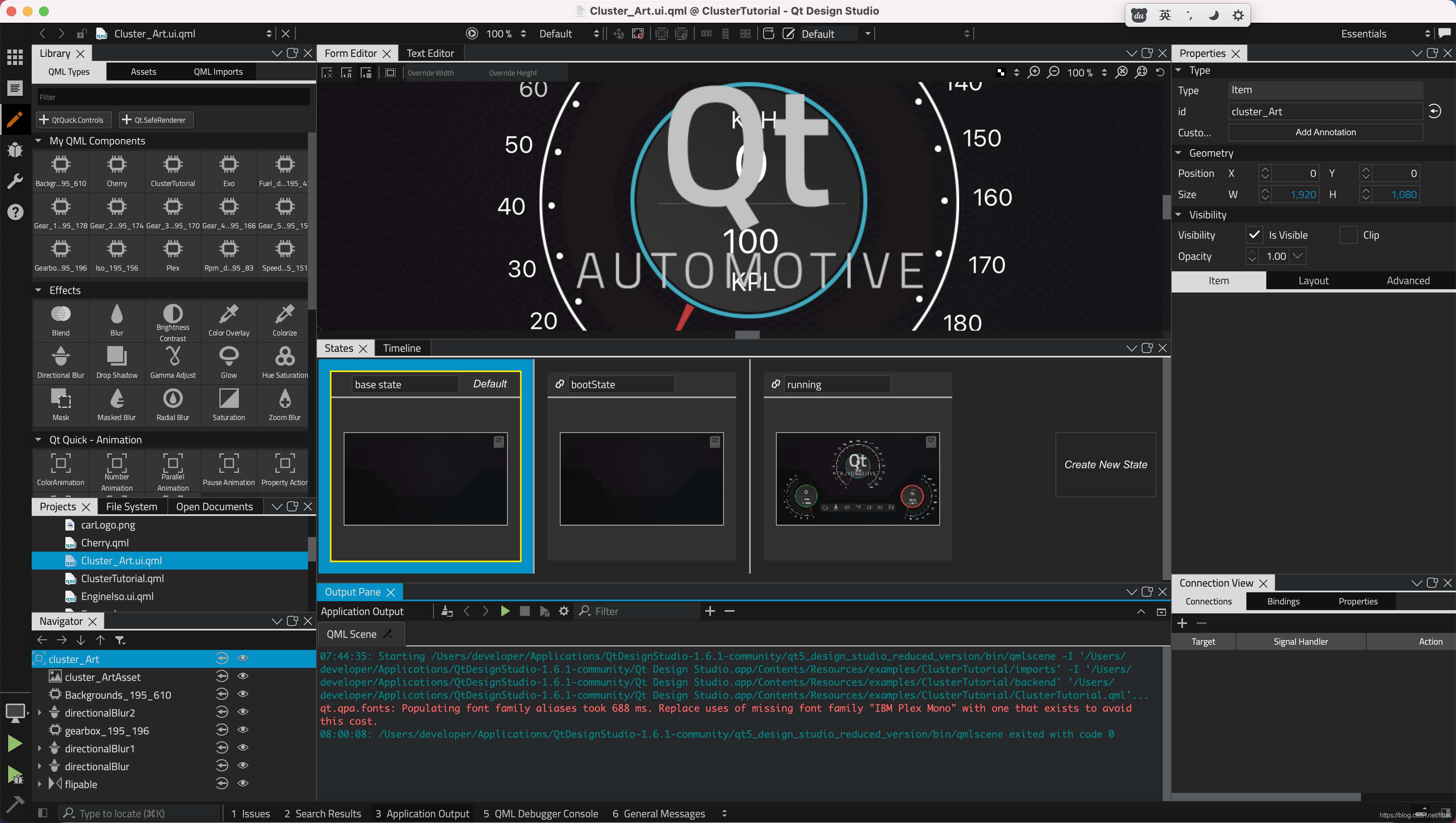Click Create New State
1456x823 pixels.
click(x=1105, y=465)
